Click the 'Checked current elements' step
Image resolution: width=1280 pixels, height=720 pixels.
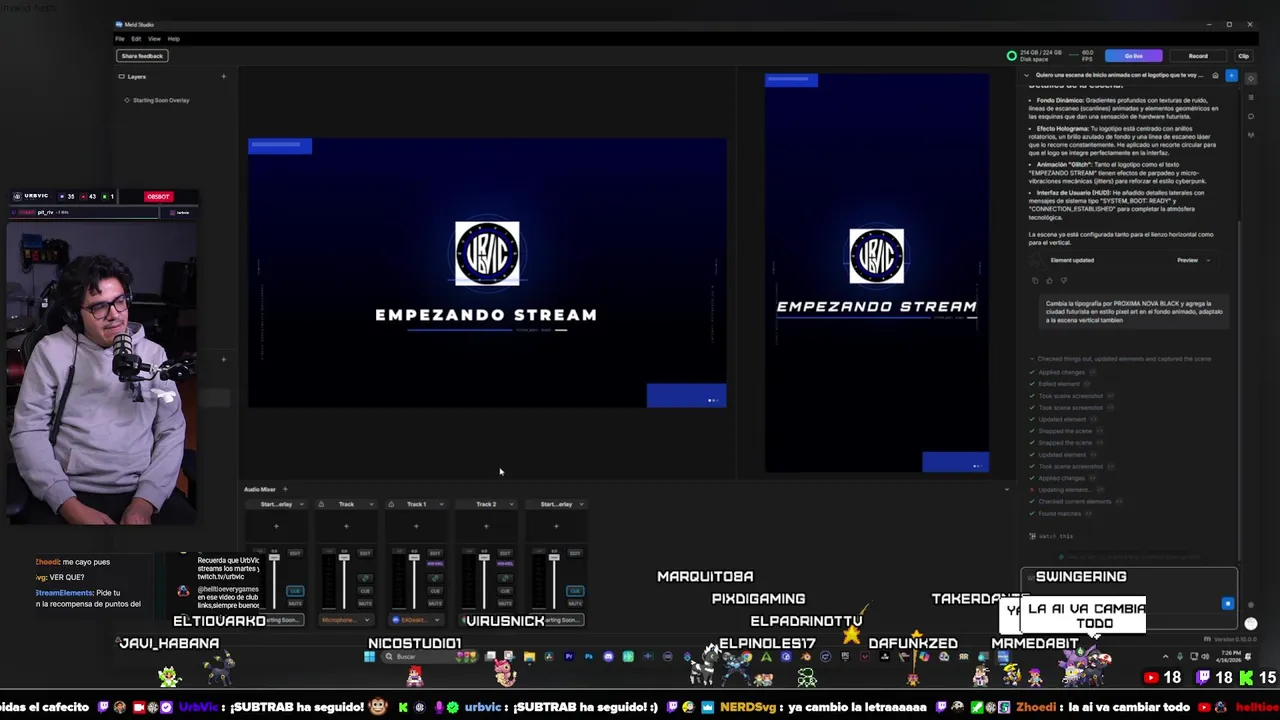(x=1075, y=501)
